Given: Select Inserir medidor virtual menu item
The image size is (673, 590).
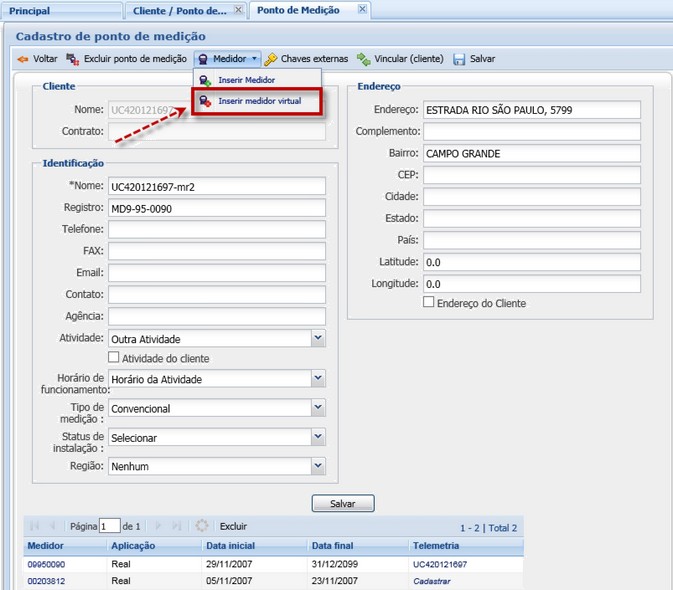Looking at the screenshot, I should (259, 101).
